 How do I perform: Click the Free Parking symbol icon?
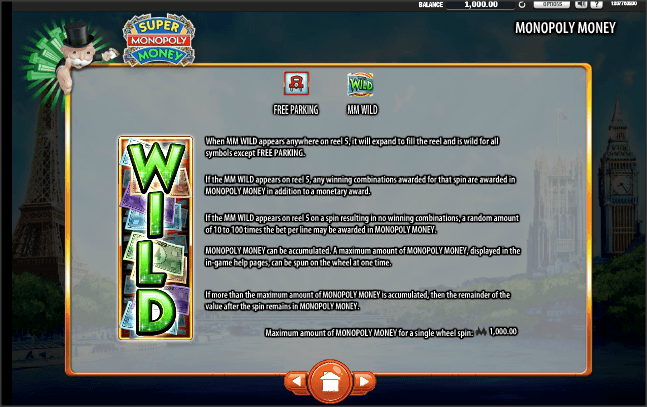point(296,83)
